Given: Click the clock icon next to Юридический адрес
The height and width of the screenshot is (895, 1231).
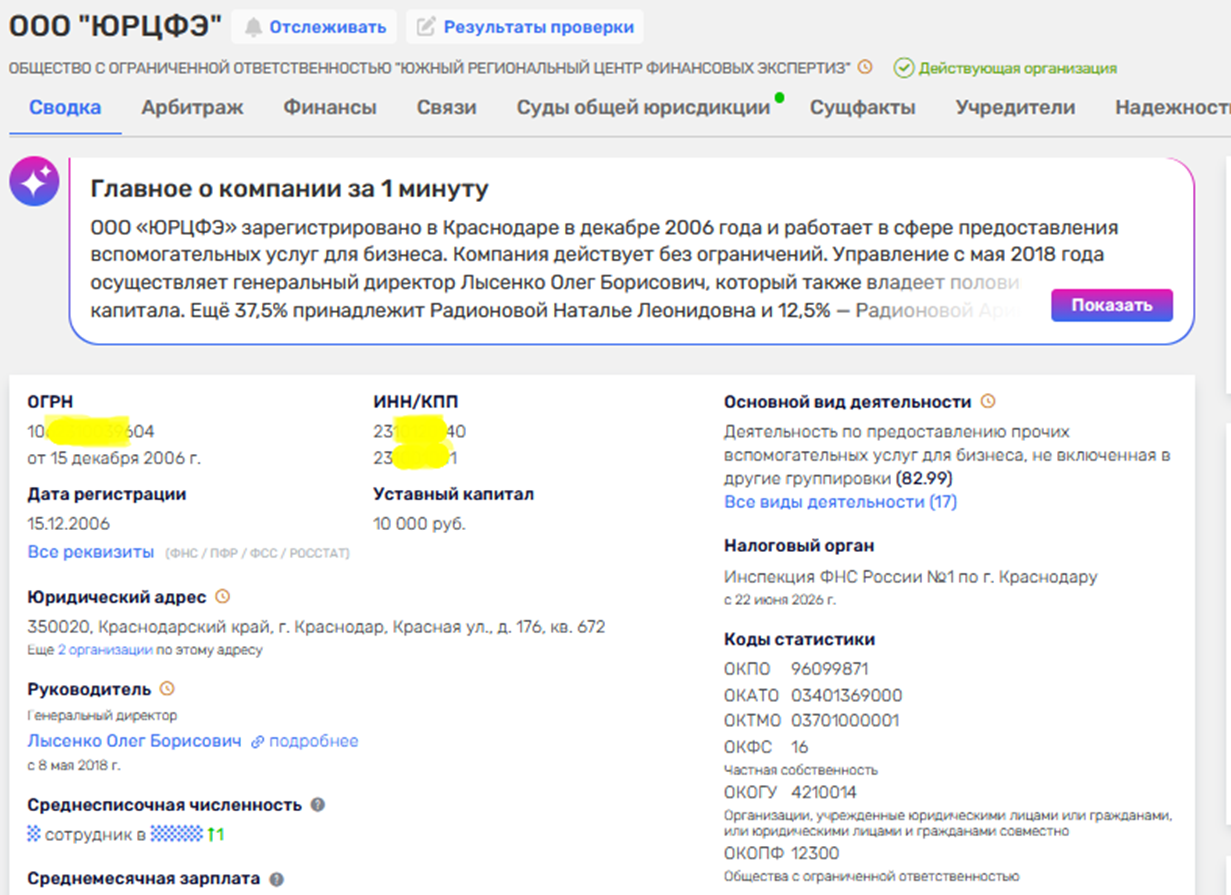Looking at the screenshot, I should pos(222,597).
